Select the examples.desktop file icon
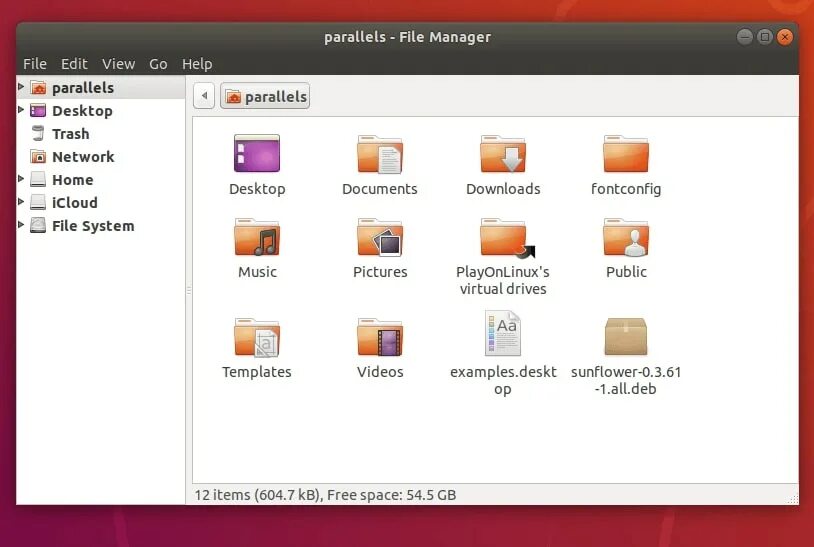Image resolution: width=814 pixels, height=547 pixels. point(503,333)
